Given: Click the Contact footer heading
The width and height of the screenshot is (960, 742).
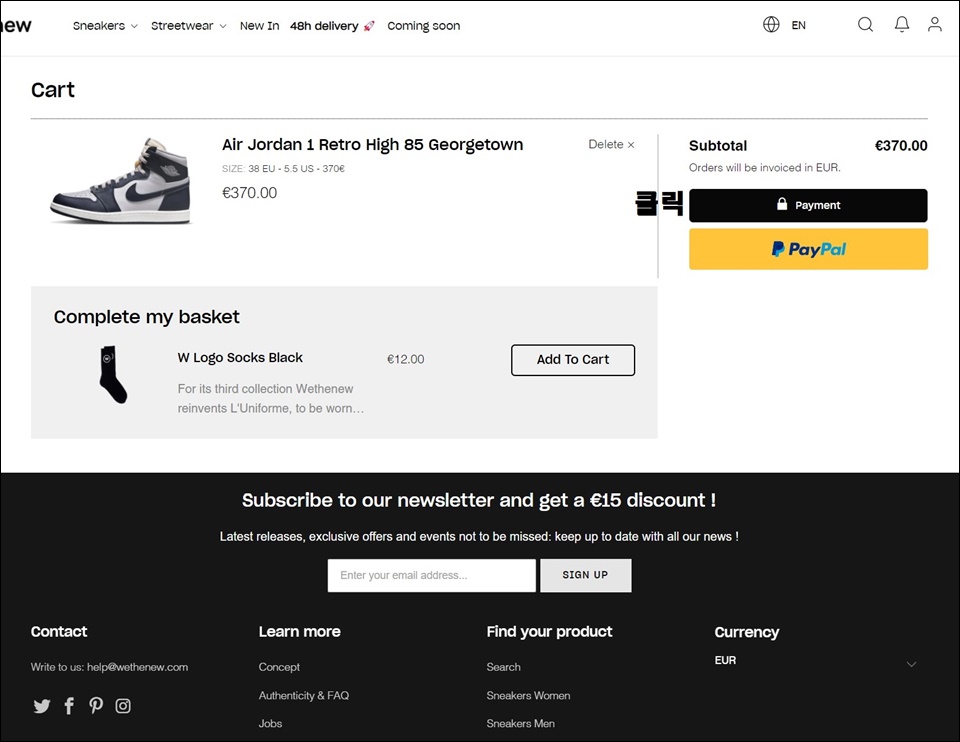Looking at the screenshot, I should pyautogui.click(x=59, y=632).
